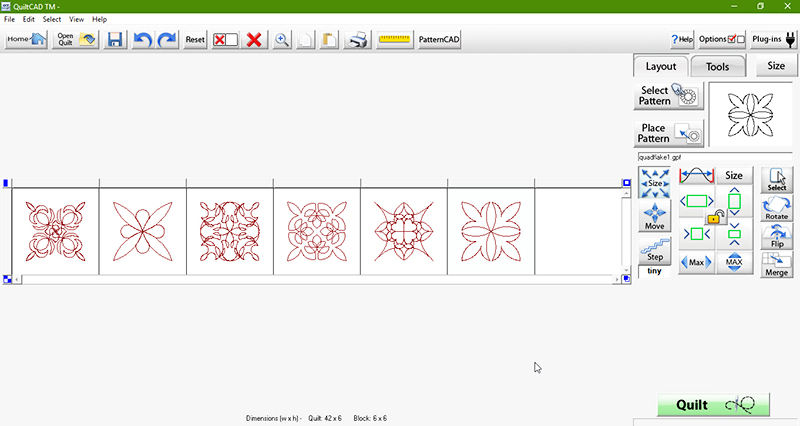The height and width of the screenshot is (426, 800).
Task: Click the horizontal scrollbar under the quilt
Action: [x=317, y=279]
